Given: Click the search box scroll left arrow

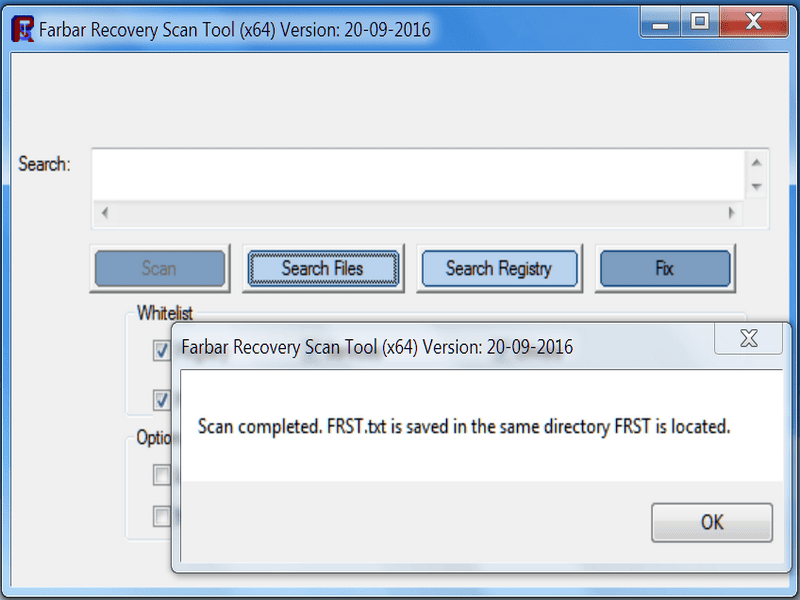Looking at the screenshot, I should click(105, 213).
